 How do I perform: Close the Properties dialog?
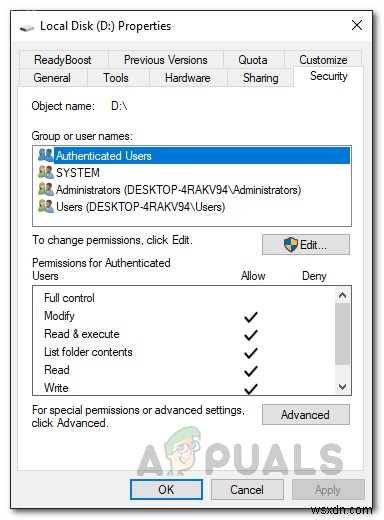357,25
